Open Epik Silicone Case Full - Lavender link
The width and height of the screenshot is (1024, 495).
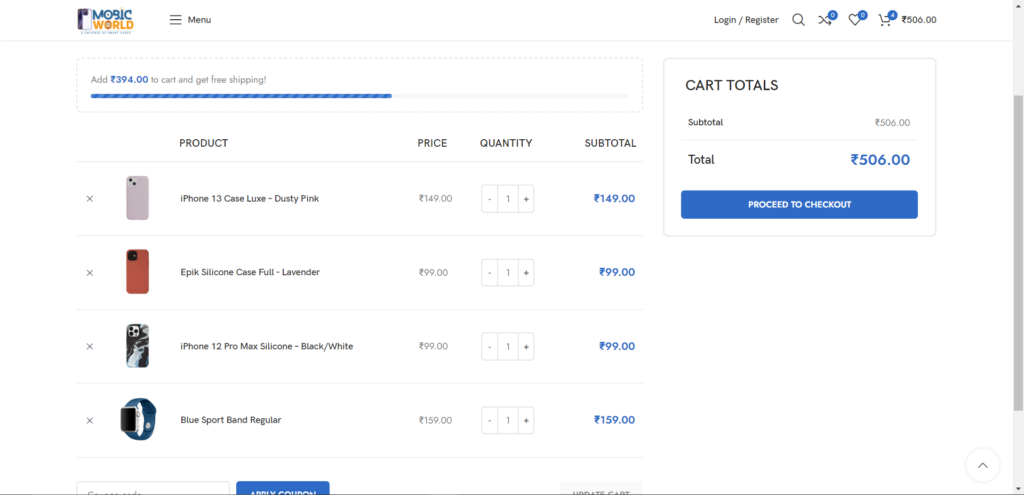pyautogui.click(x=250, y=272)
